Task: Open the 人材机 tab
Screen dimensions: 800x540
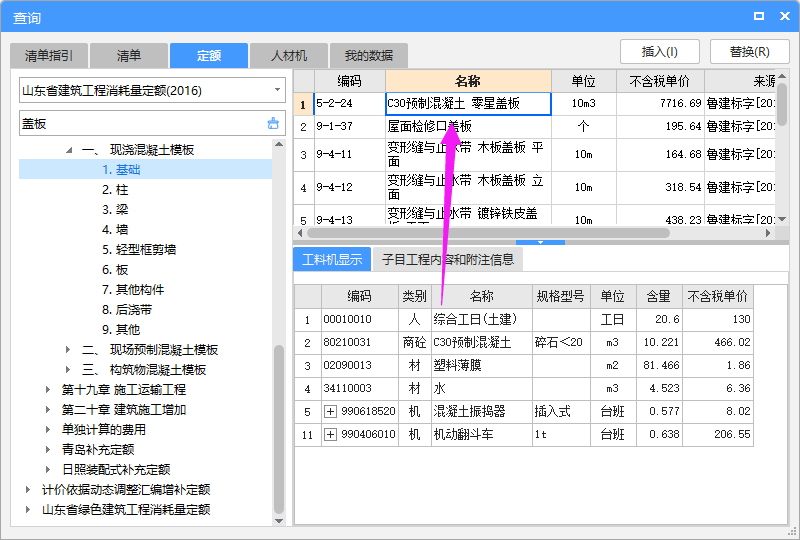Action: click(x=289, y=56)
